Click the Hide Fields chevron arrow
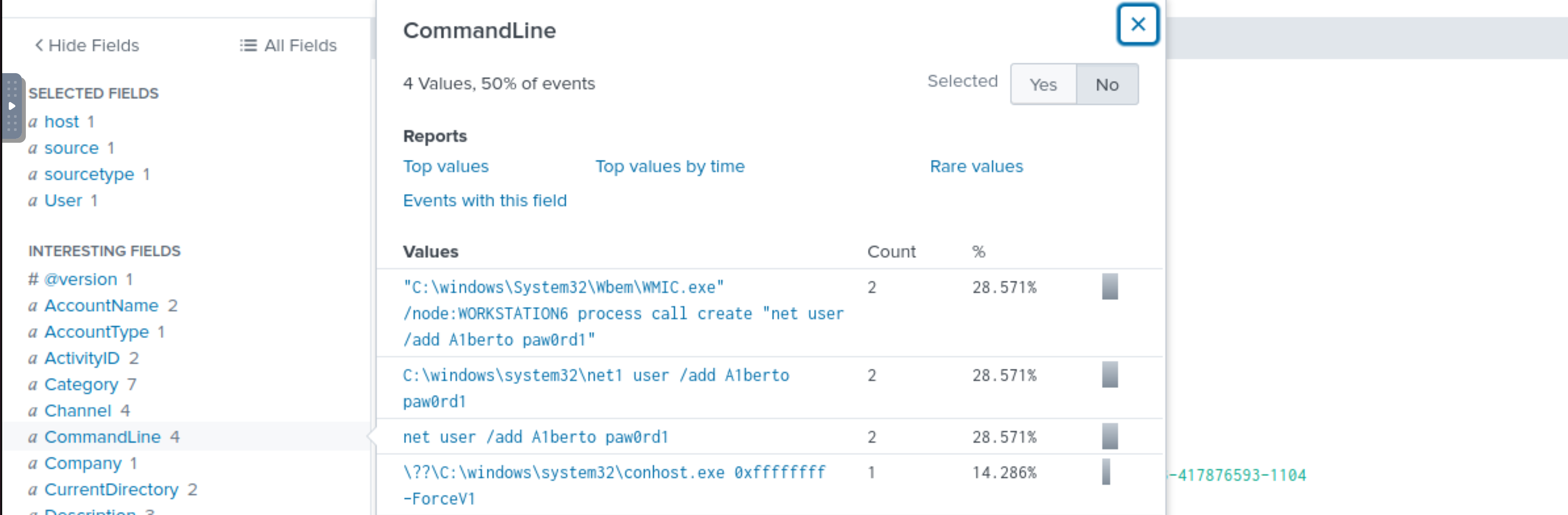 (x=39, y=45)
